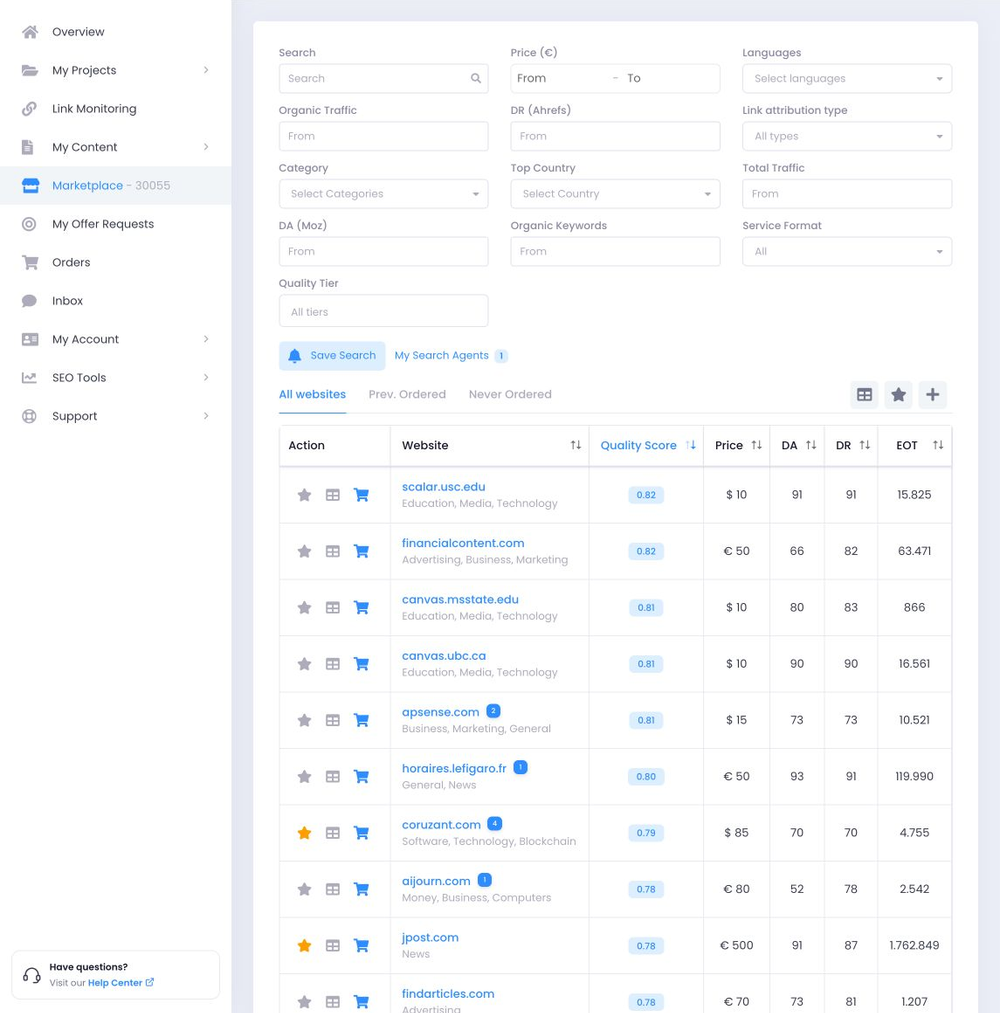Click the Organic Traffic From field
The width and height of the screenshot is (1000, 1013).
pyautogui.click(x=384, y=136)
